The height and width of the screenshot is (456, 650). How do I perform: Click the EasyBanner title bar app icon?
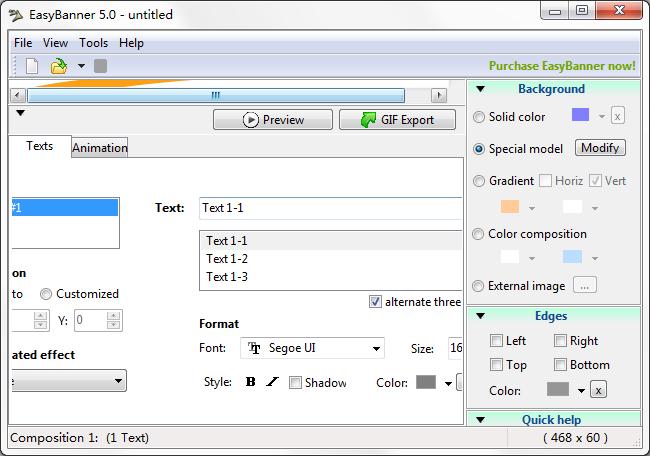point(16,15)
